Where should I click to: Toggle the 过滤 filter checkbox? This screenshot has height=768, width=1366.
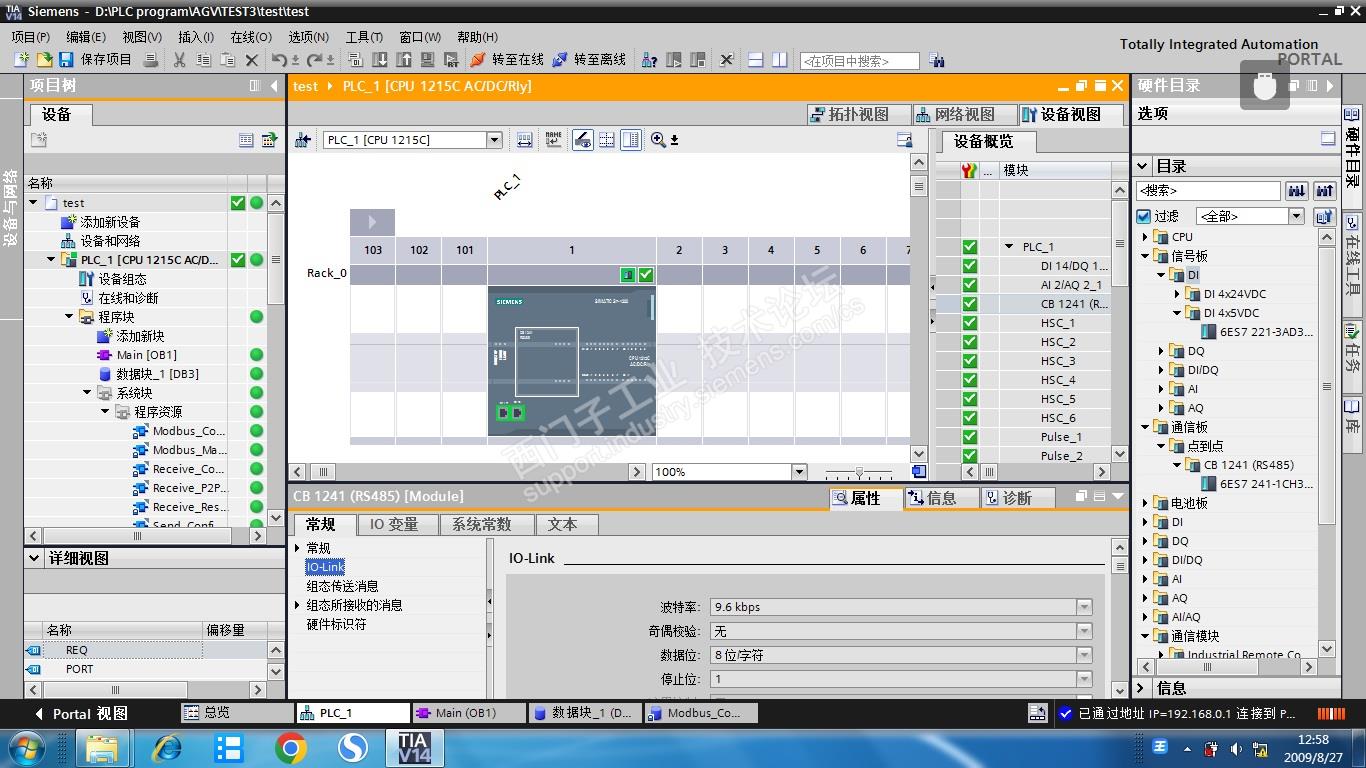click(x=1144, y=216)
